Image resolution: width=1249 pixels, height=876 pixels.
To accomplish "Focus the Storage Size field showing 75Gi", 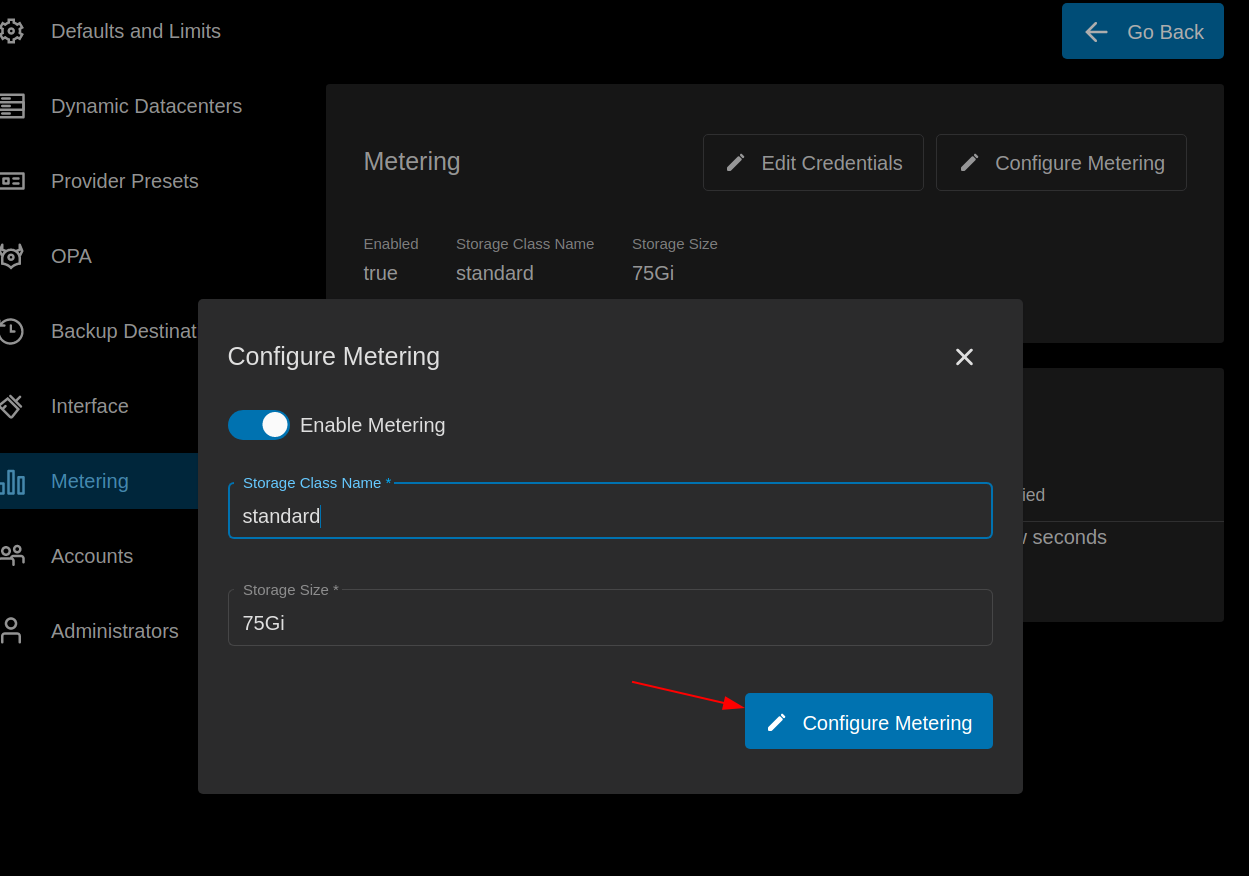I will click(610, 622).
